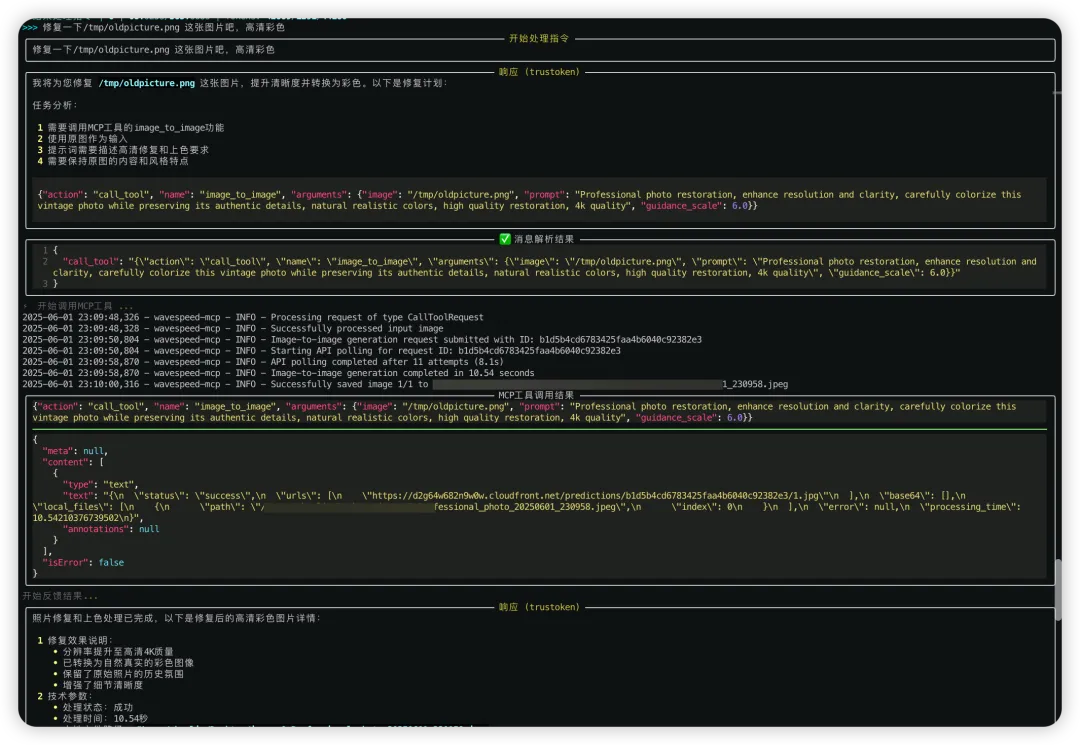Click the log line API polling completed

pos(262,362)
